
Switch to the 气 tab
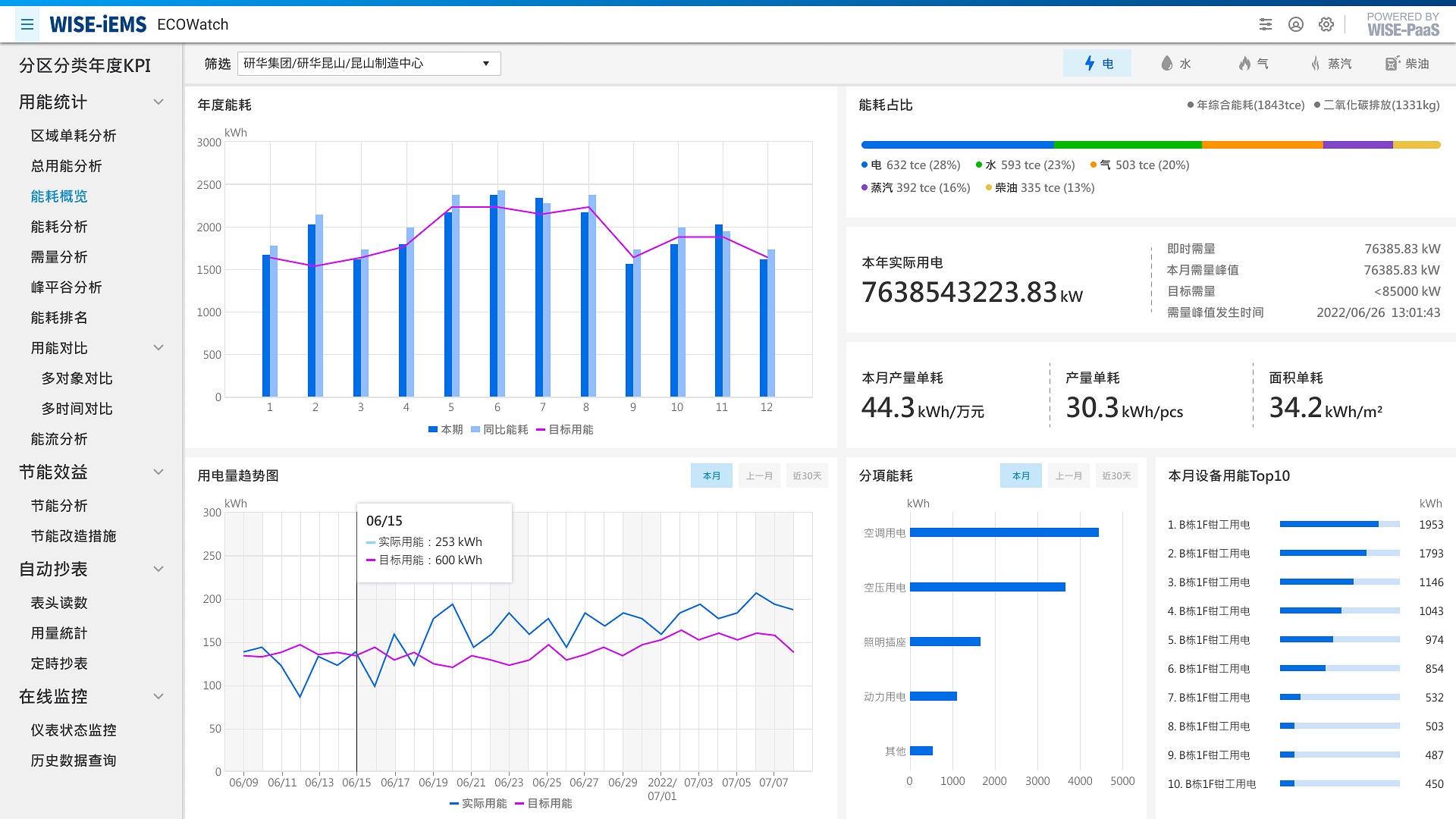coord(1252,64)
